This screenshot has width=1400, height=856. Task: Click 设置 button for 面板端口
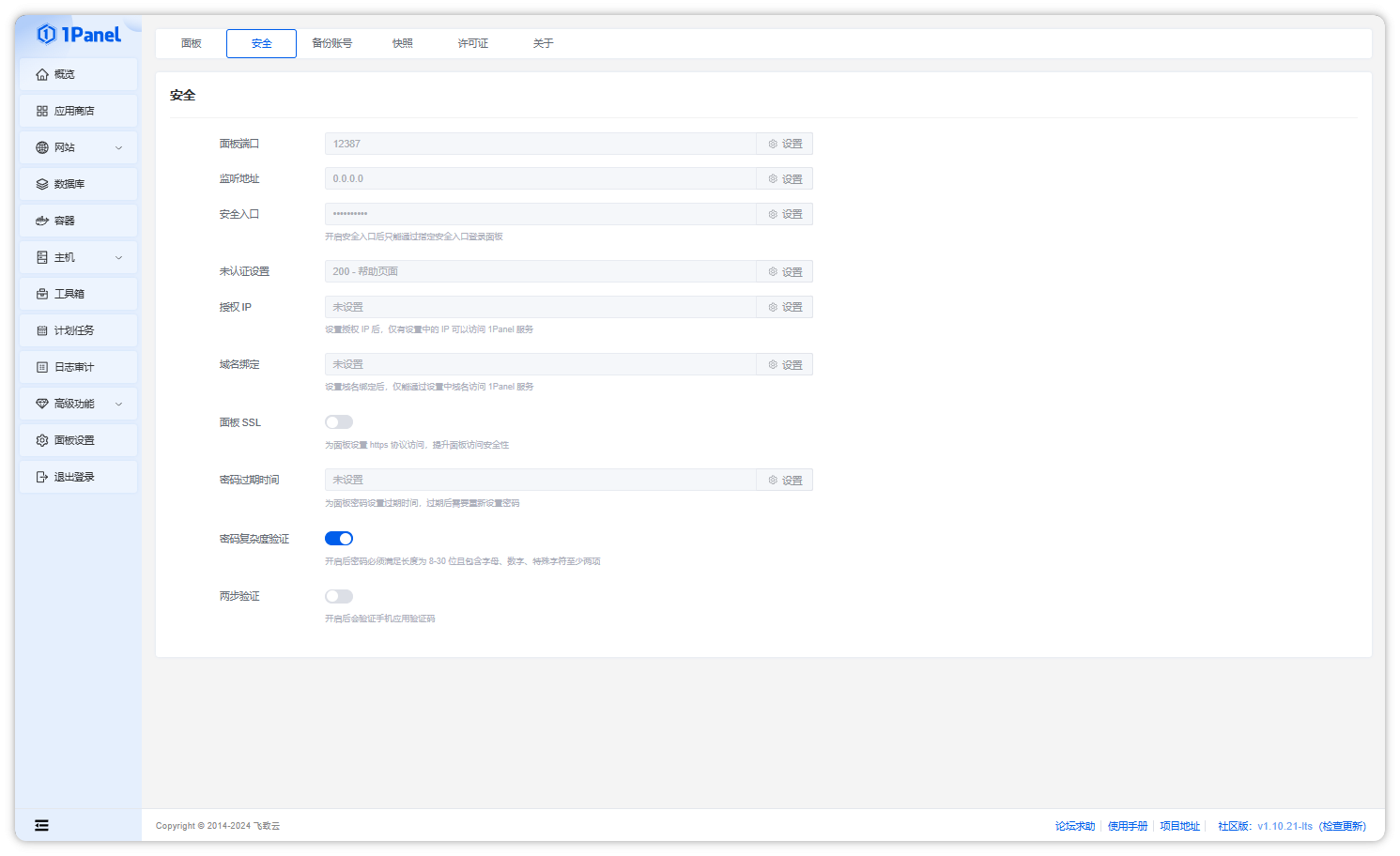click(785, 144)
